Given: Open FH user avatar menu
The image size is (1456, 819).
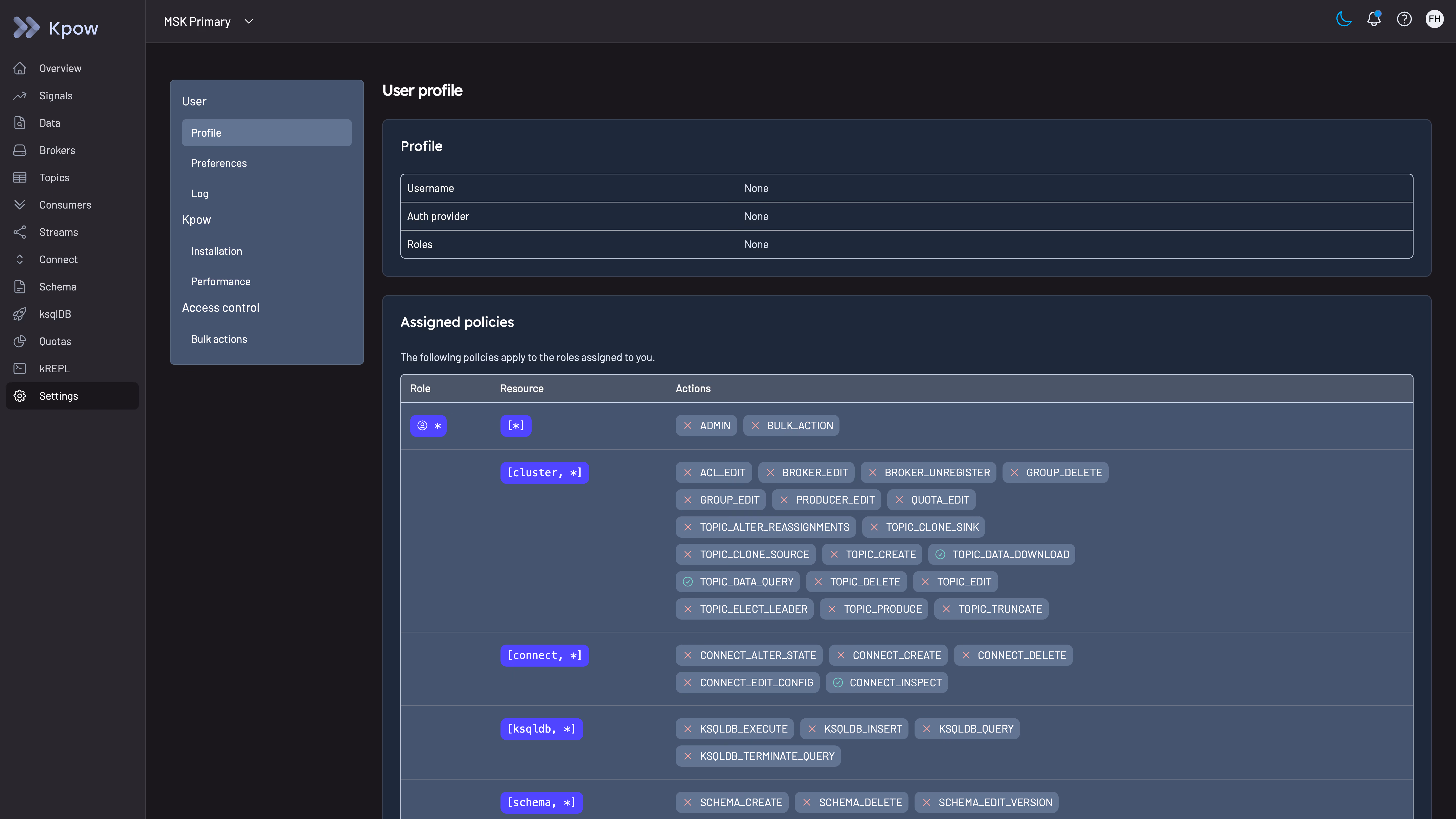Looking at the screenshot, I should (1435, 19).
